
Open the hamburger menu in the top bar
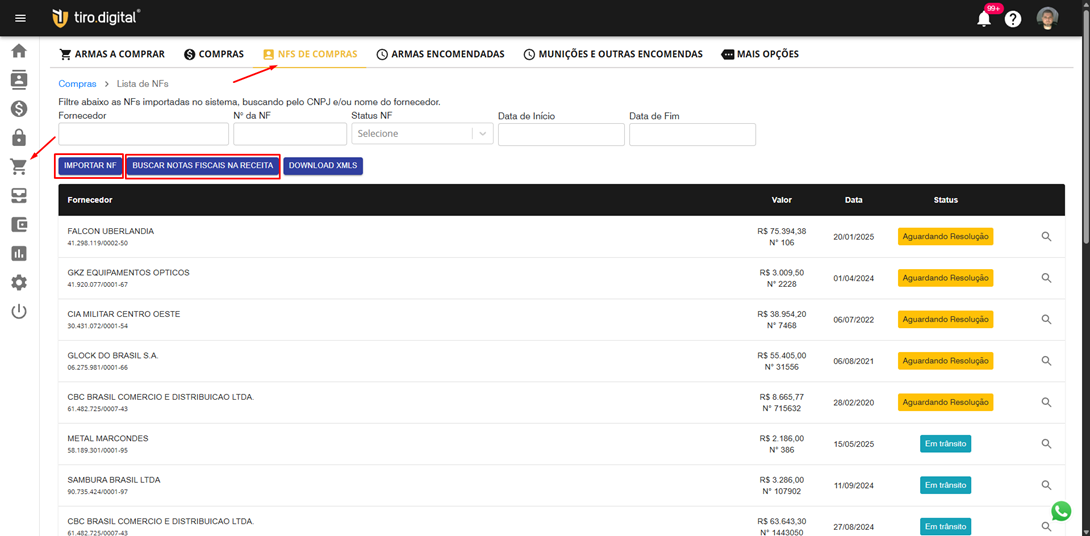click(20, 18)
